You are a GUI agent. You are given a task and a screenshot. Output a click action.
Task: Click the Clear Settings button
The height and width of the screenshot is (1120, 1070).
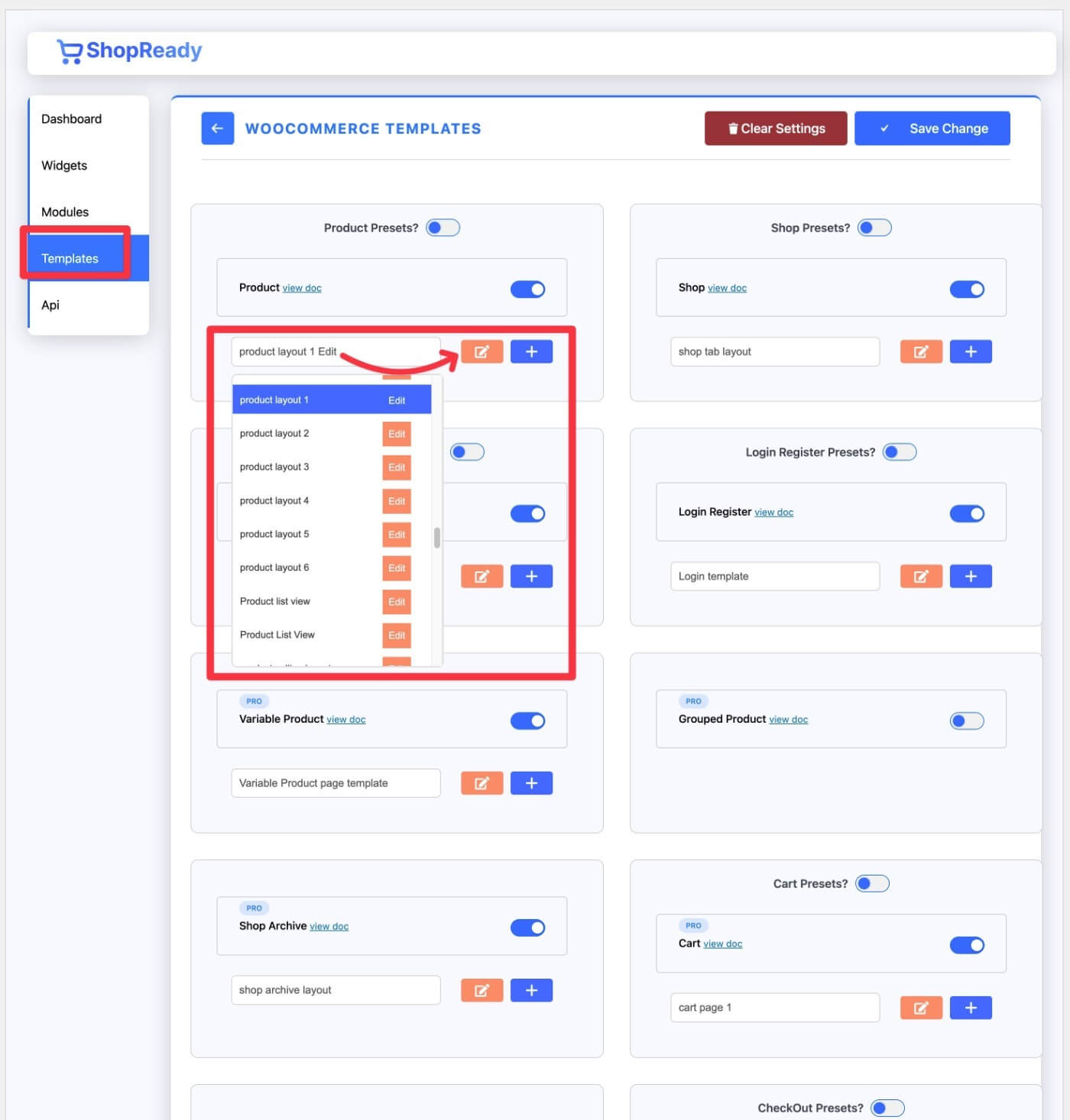coord(776,128)
